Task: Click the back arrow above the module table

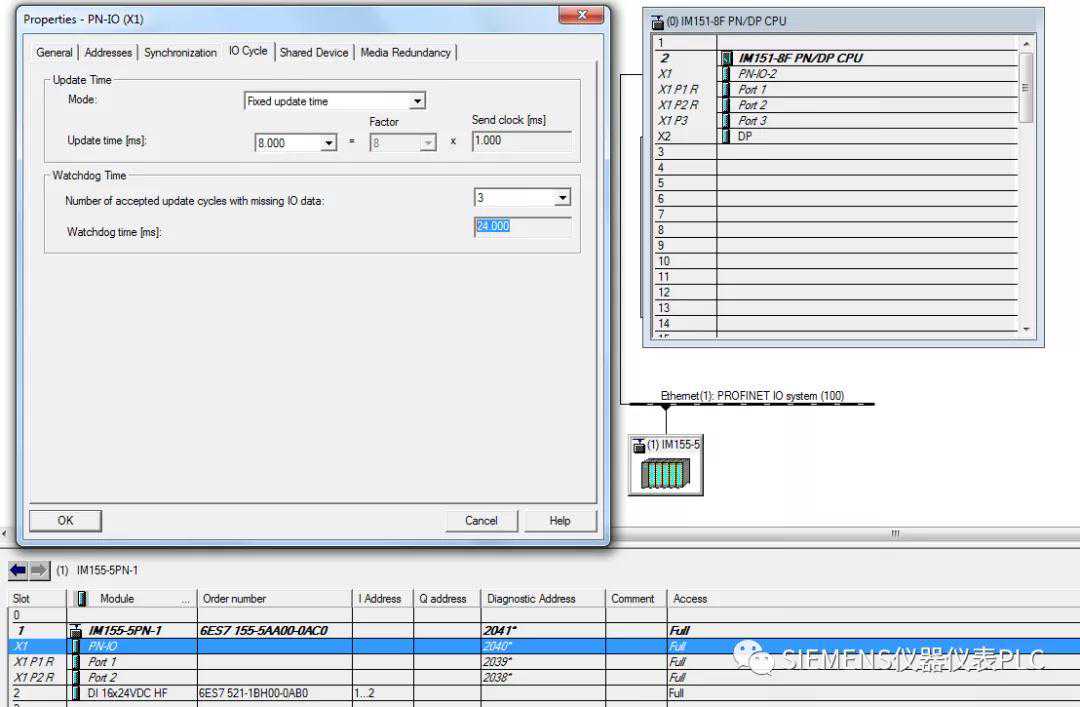Action: pyautogui.click(x=18, y=570)
